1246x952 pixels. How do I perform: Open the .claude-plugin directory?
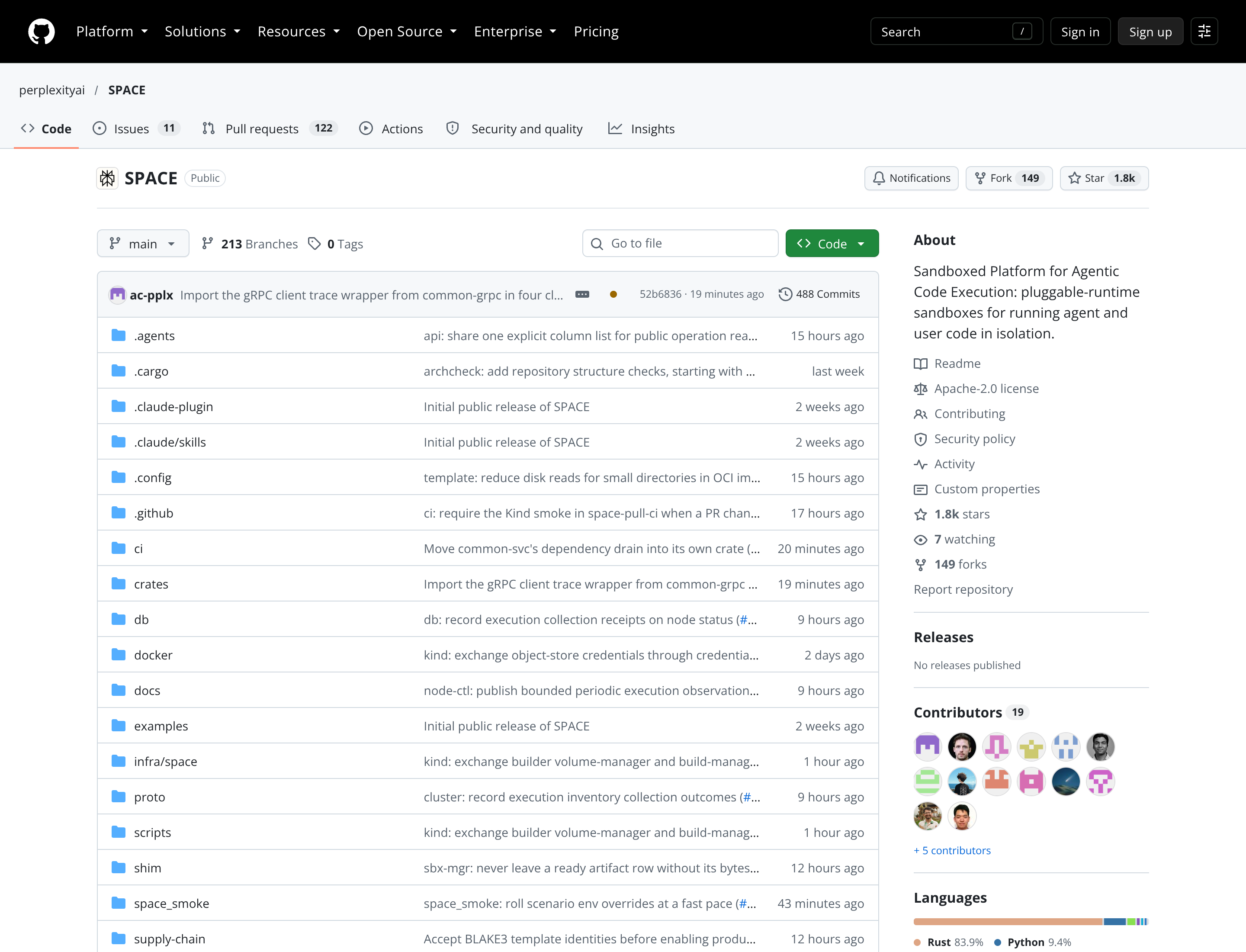[x=173, y=407]
